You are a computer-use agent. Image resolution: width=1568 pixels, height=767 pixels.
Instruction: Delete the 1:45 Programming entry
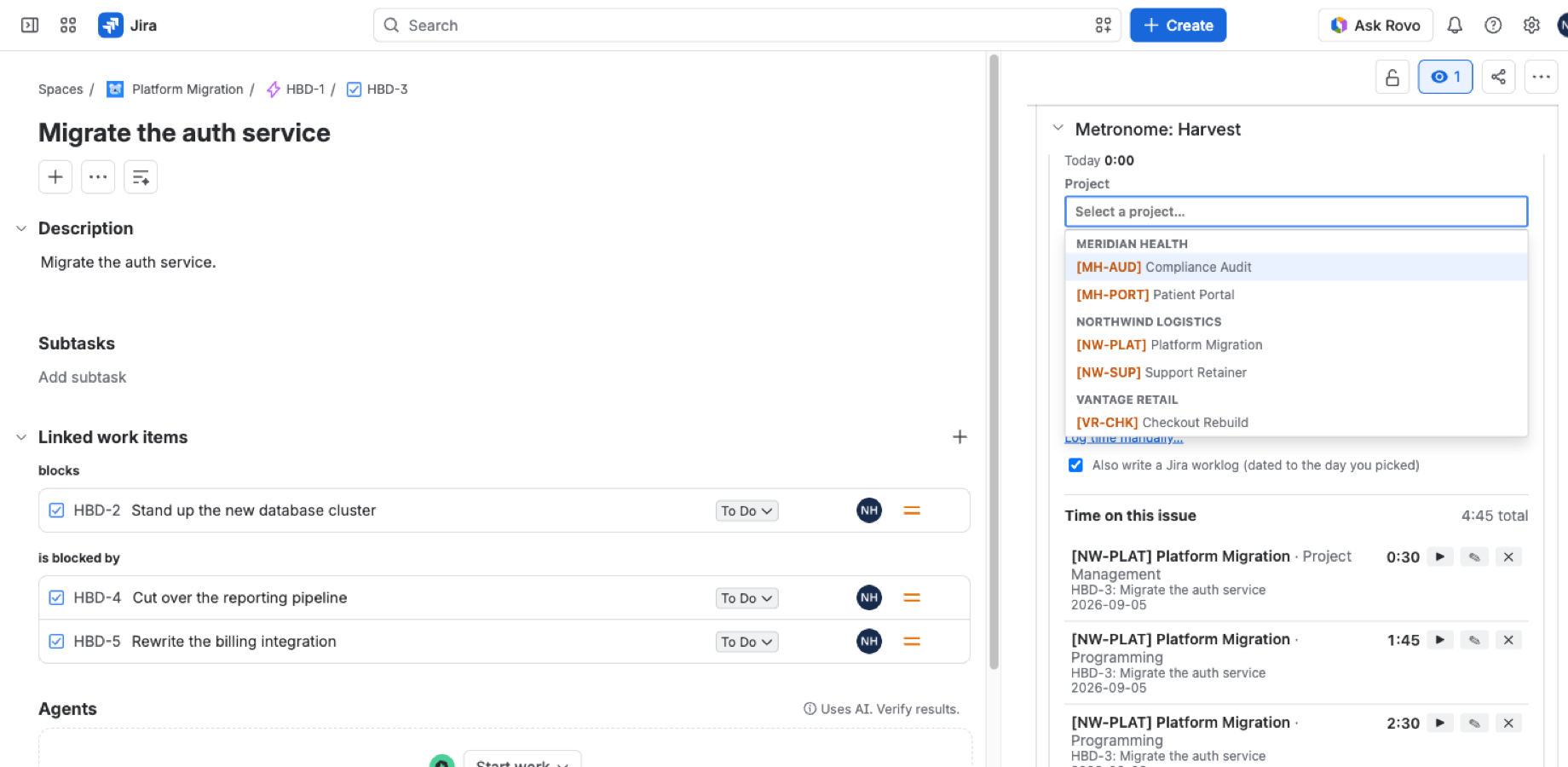click(1508, 640)
